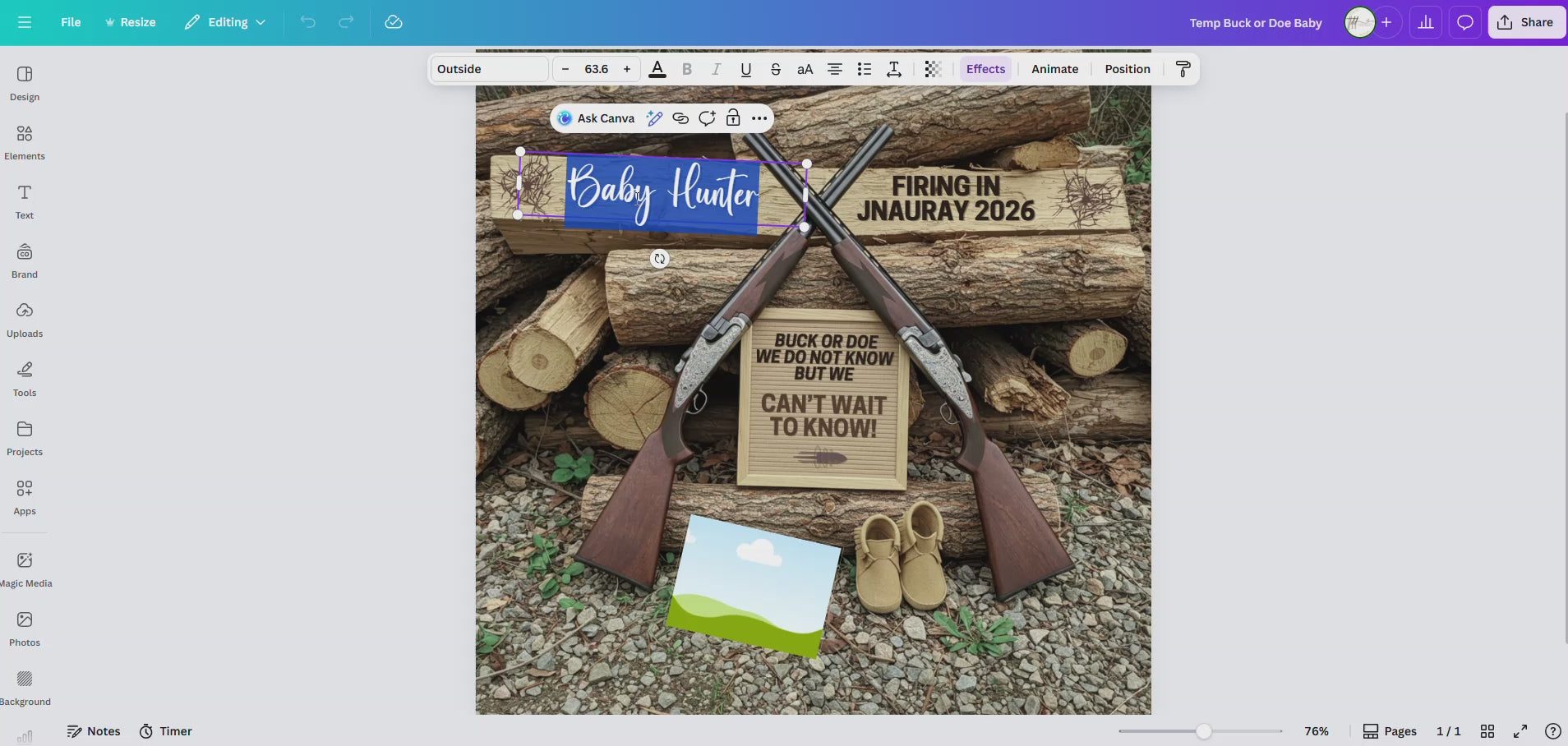Open more options via the three dots
Image resolution: width=1568 pixels, height=746 pixels.
point(759,117)
